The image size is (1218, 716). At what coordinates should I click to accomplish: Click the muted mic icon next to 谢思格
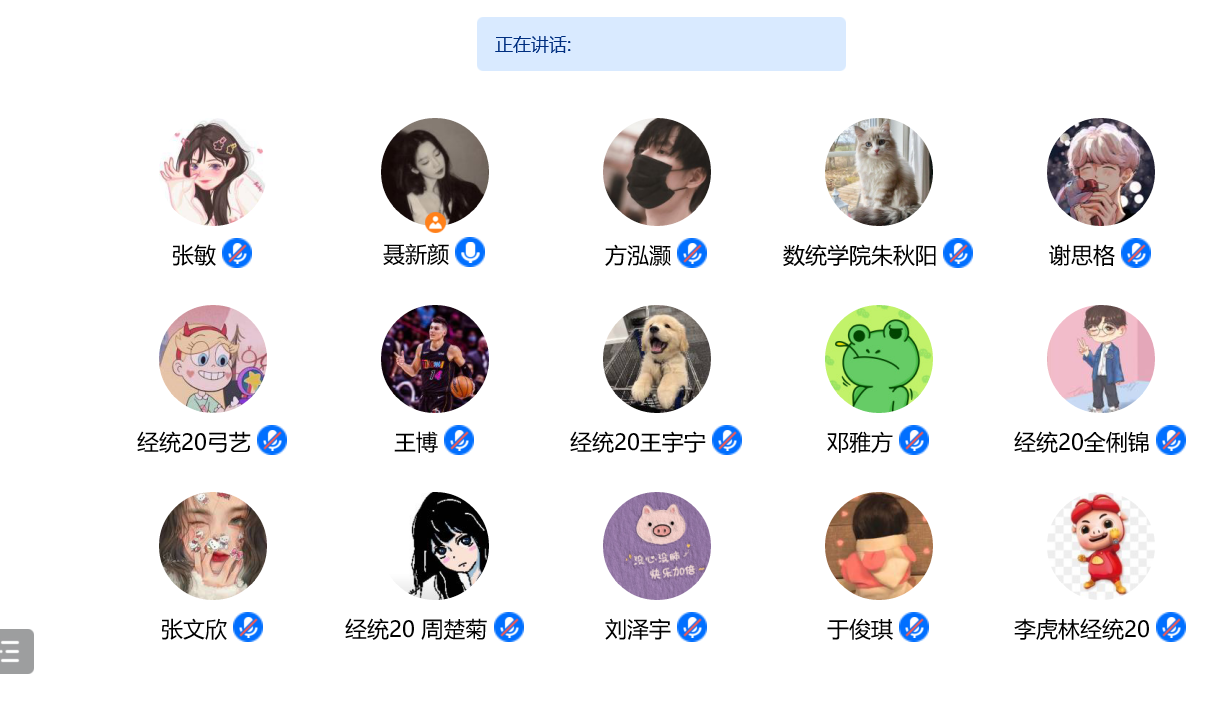point(1136,253)
